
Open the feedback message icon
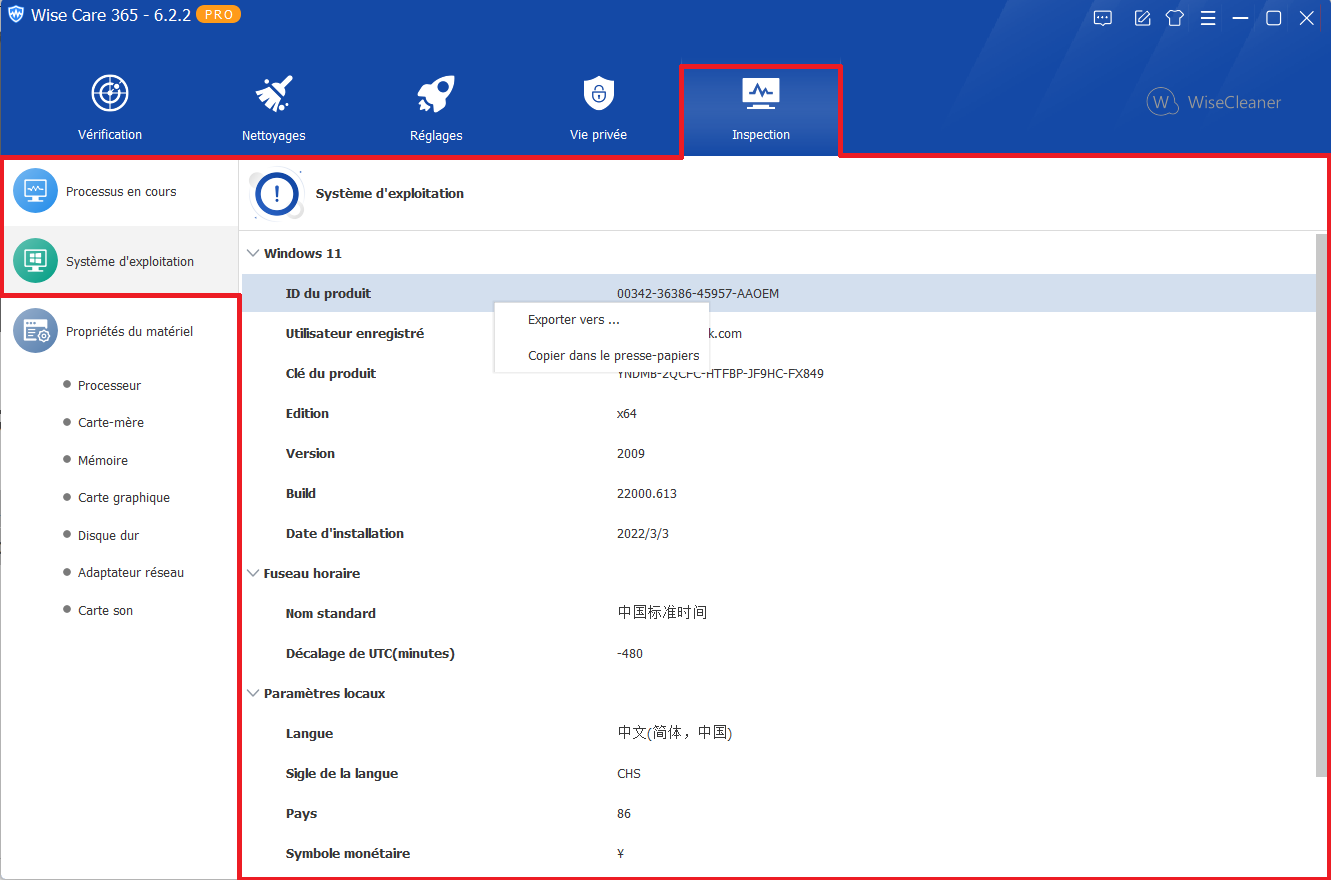click(1103, 18)
